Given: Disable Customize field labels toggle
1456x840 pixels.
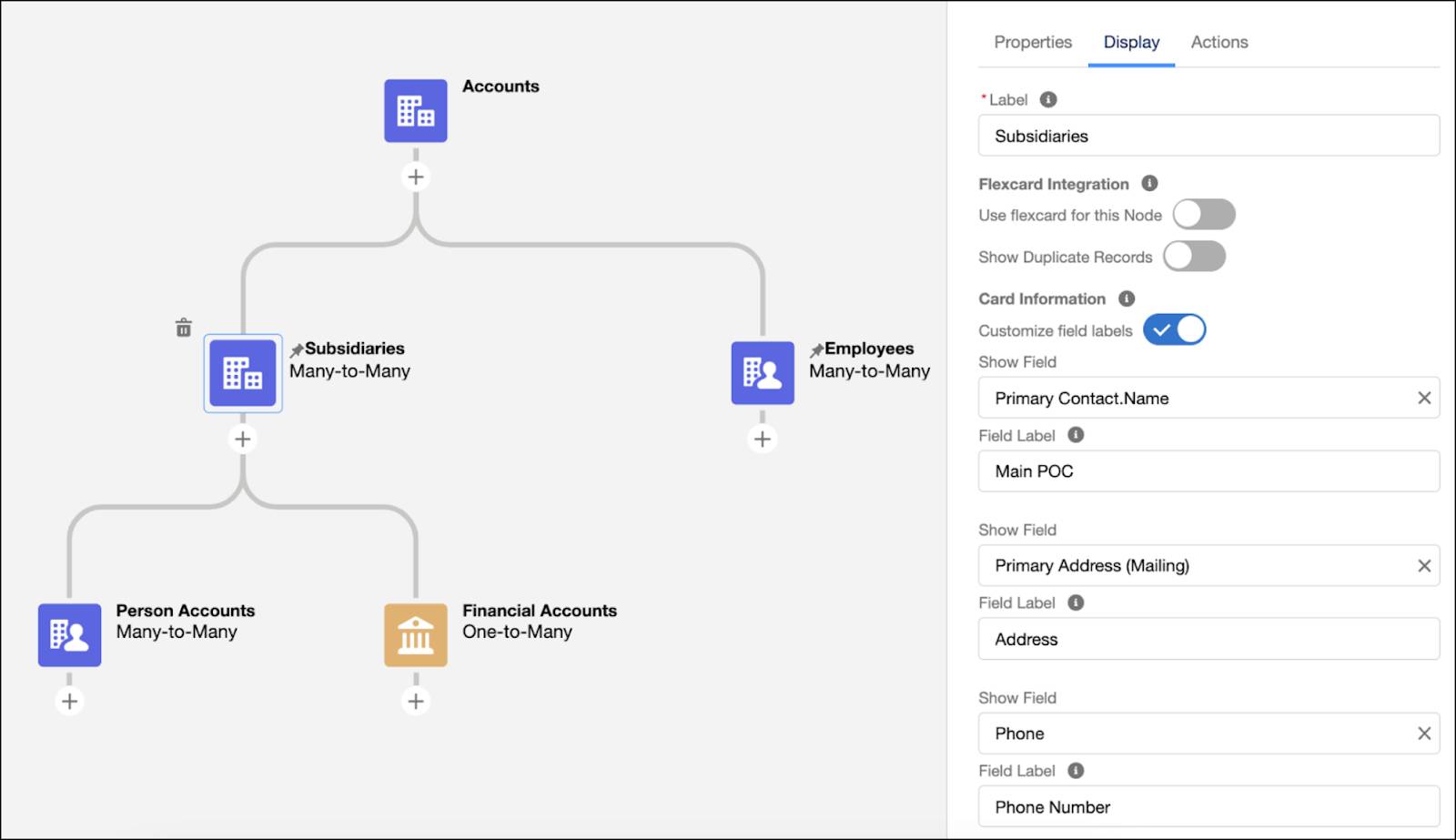Looking at the screenshot, I should click(x=1174, y=330).
